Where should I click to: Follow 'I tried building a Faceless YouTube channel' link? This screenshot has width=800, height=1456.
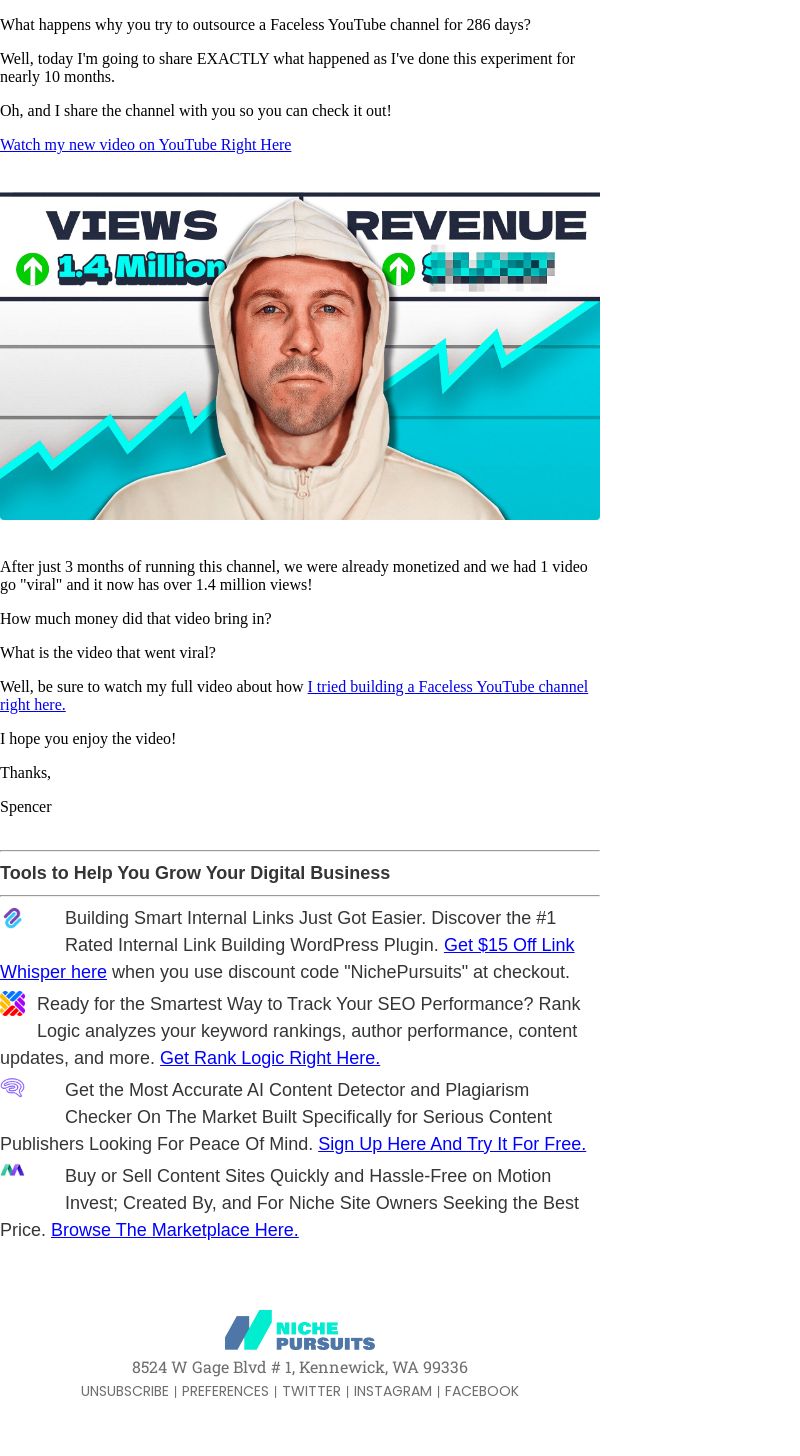[294, 695]
